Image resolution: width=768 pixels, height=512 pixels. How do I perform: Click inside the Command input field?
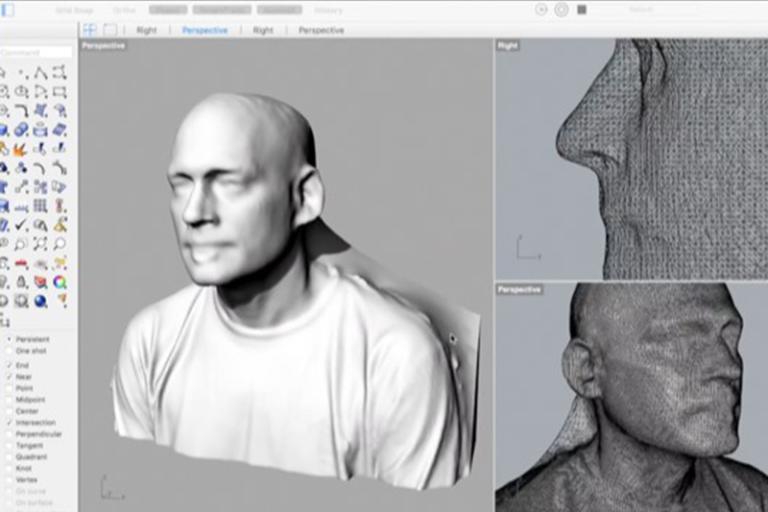click(36, 52)
